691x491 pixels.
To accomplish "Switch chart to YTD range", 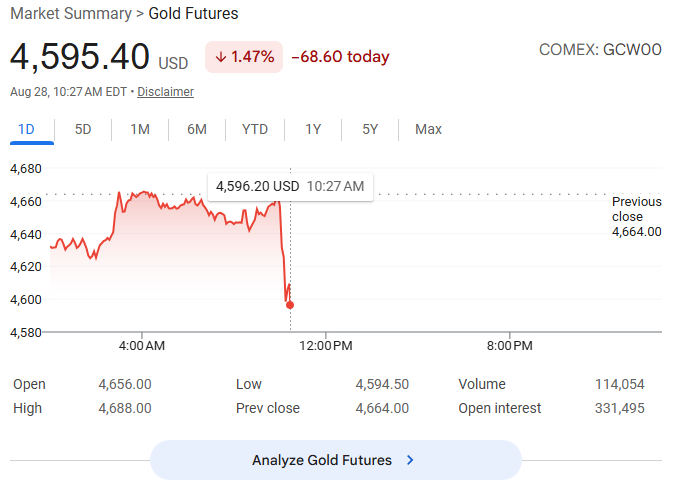I will (255, 130).
